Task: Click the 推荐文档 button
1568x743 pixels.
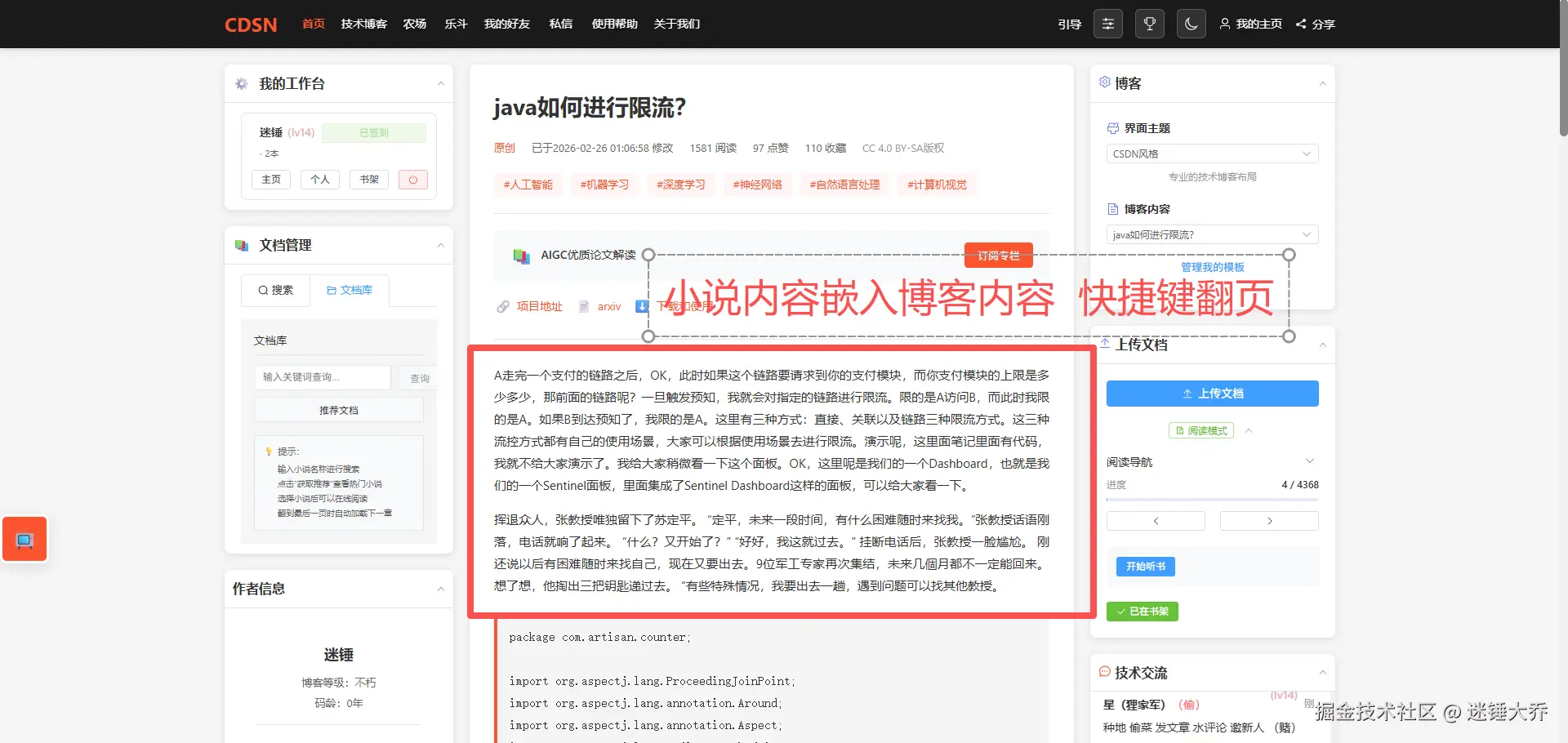Action: click(339, 410)
